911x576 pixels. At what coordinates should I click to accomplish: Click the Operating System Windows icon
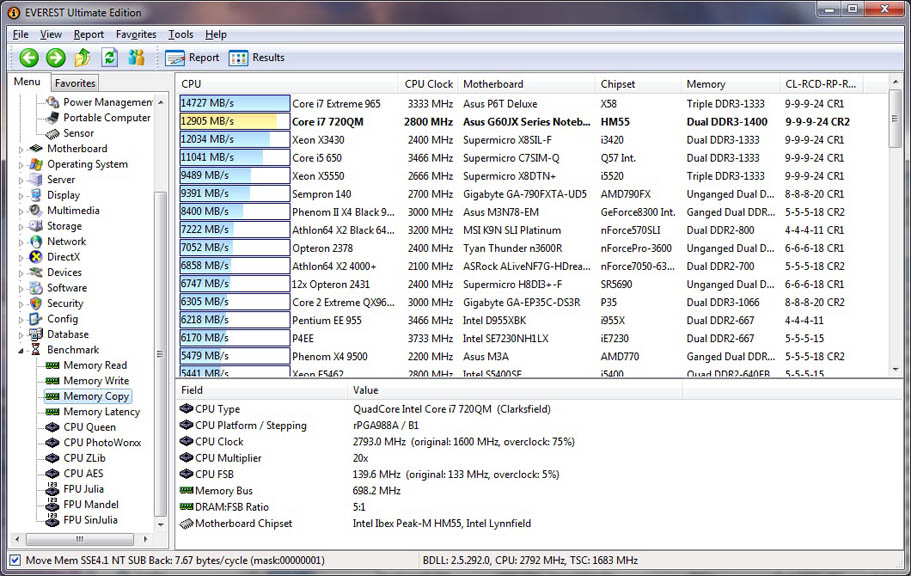[x=36, y=164]
